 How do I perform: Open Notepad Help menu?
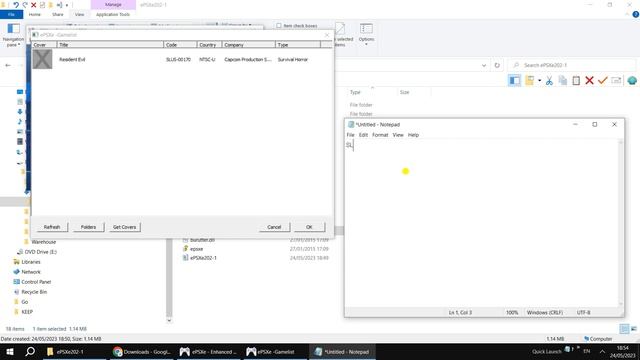pyautogui.click(x=413, y=135)
